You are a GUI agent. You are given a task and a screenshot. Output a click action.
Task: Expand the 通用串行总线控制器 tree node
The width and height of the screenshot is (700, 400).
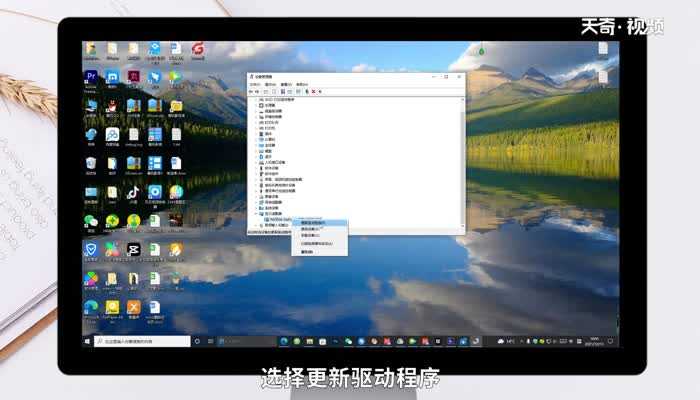256,191
